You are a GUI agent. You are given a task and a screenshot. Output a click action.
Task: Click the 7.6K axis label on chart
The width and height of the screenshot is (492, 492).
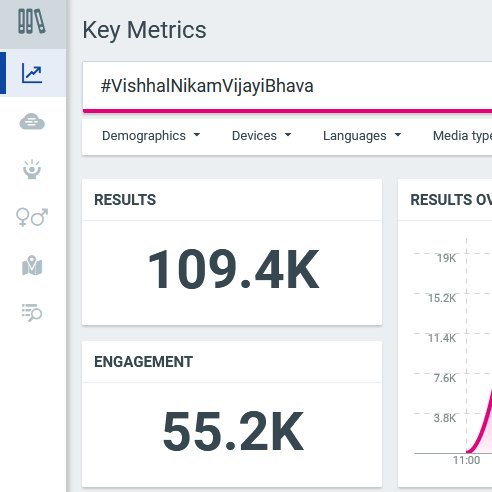tap(445, 378)
